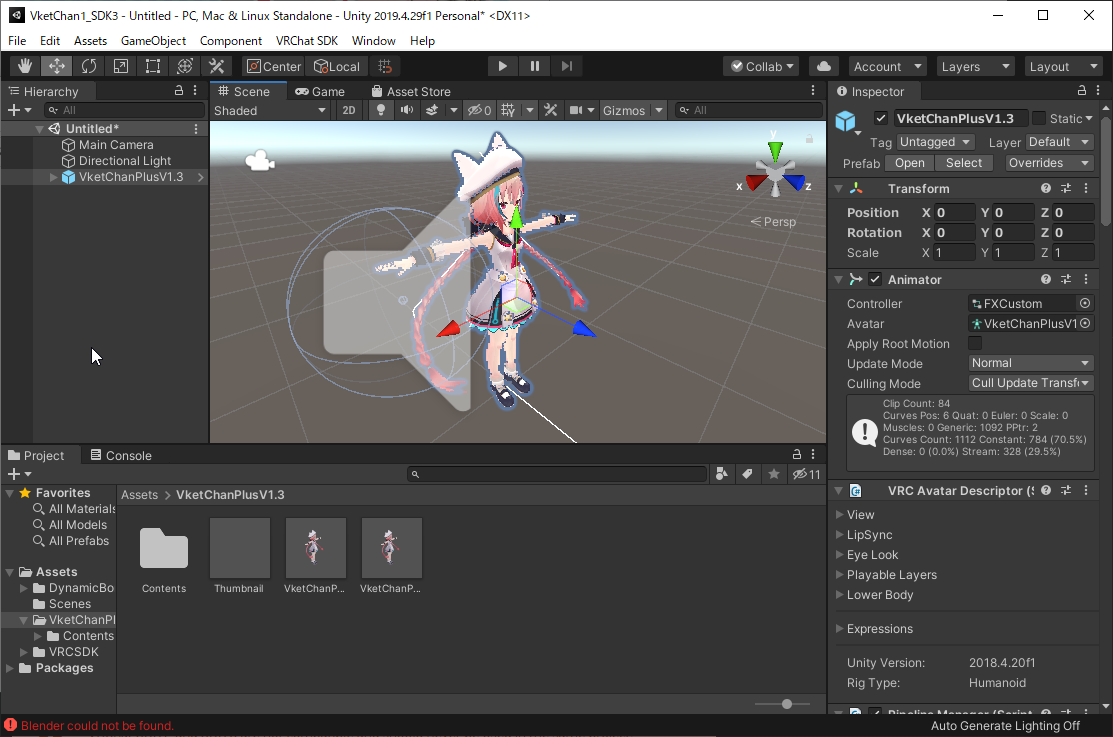Select the Rotate tool
The width and height of the screenshot is (1113, 737).
click(x=89, y=66)
